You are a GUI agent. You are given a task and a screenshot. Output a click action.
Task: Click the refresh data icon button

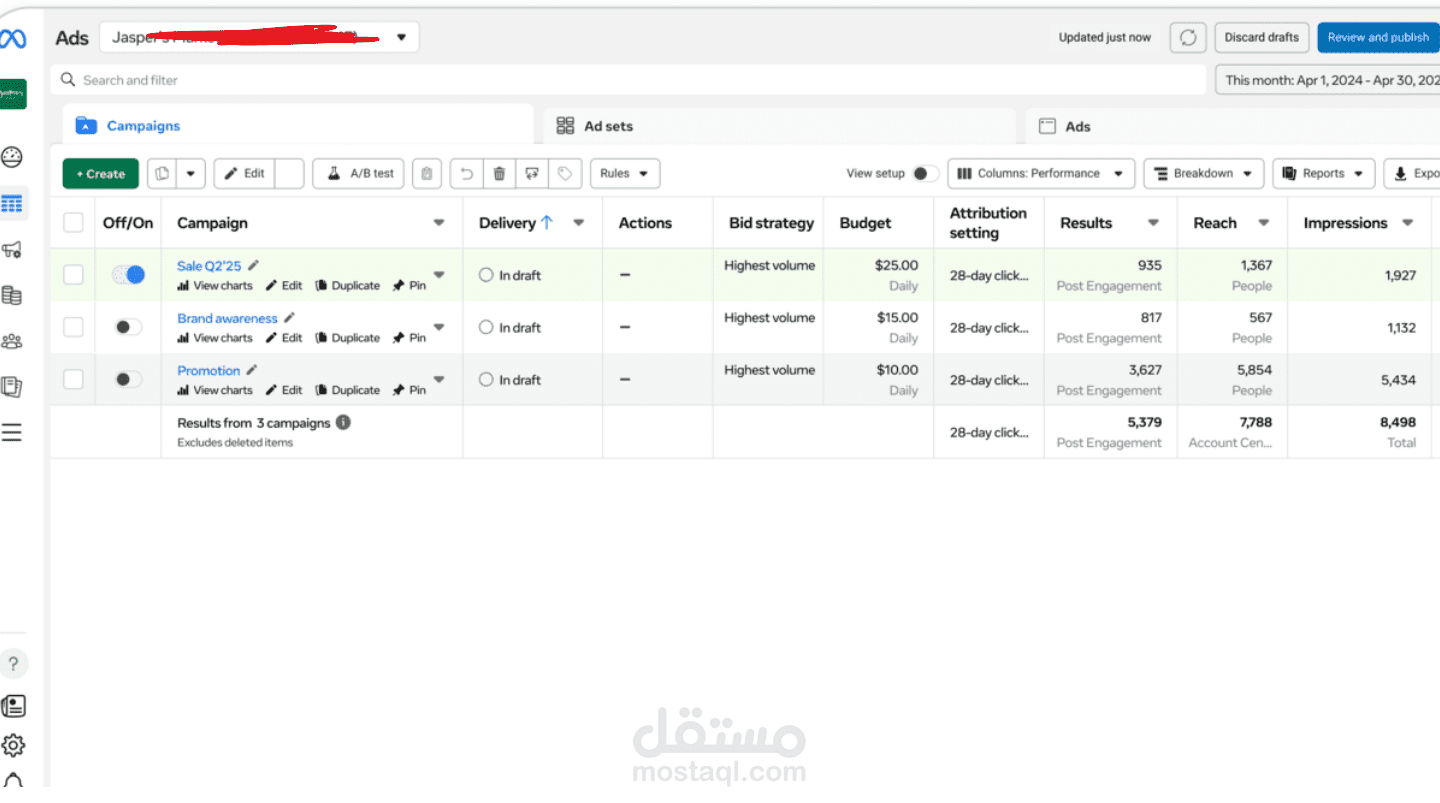1188,38
